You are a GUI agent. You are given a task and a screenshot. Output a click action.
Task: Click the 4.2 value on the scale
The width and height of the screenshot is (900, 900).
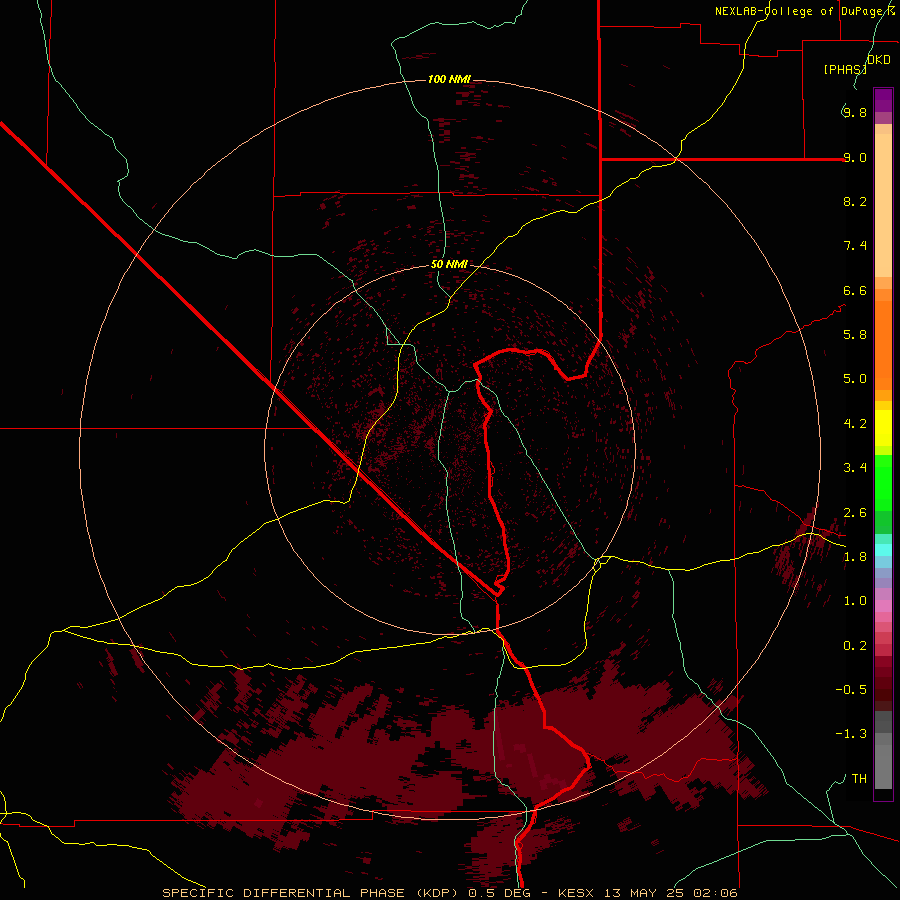(x=855, y=424)
